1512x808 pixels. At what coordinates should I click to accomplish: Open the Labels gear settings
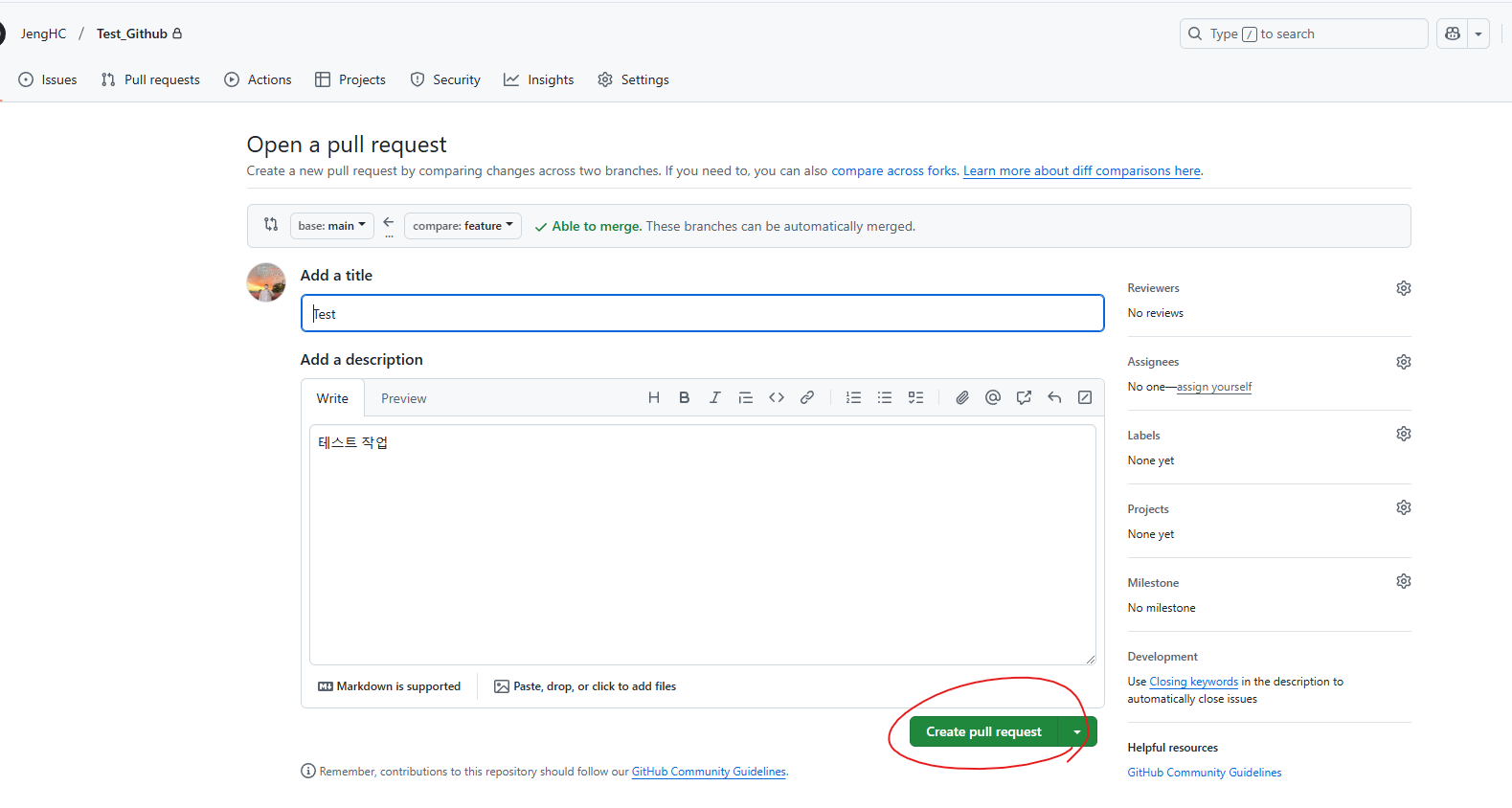tap(1404, 434)
